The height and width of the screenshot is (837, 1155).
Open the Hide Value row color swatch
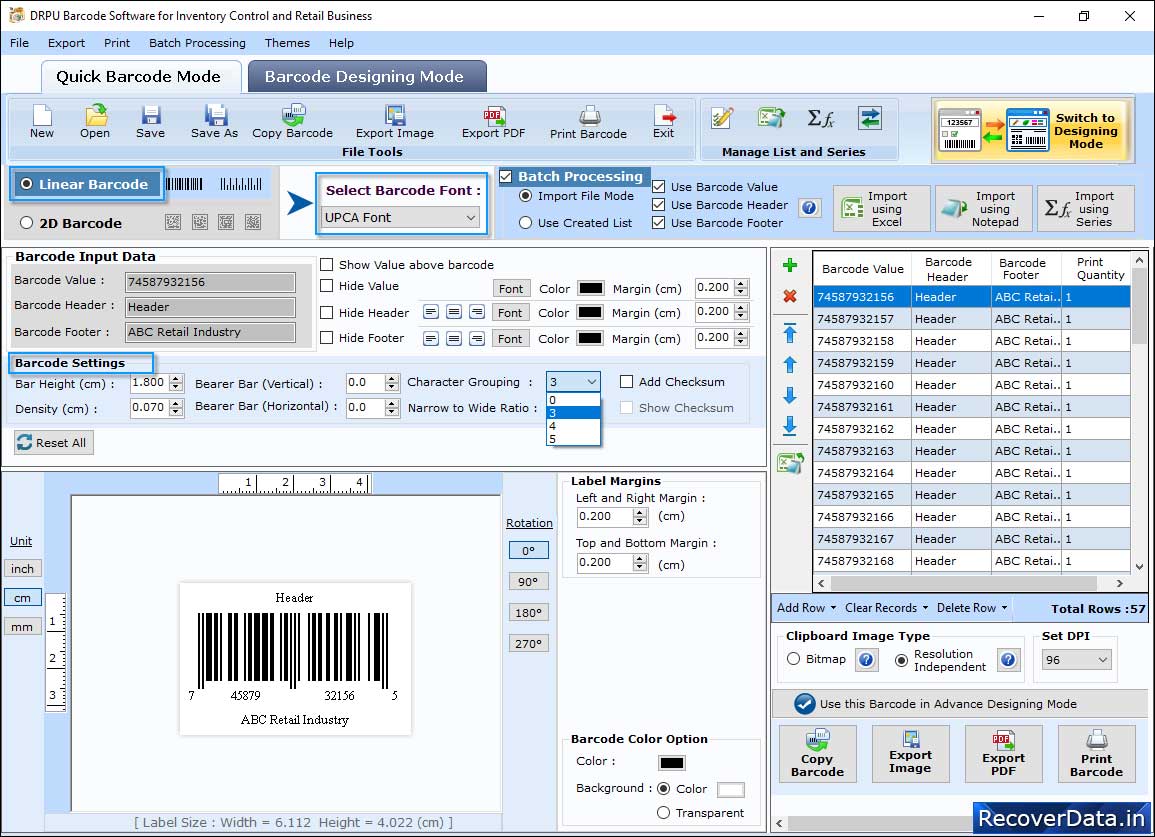[590, 288]
